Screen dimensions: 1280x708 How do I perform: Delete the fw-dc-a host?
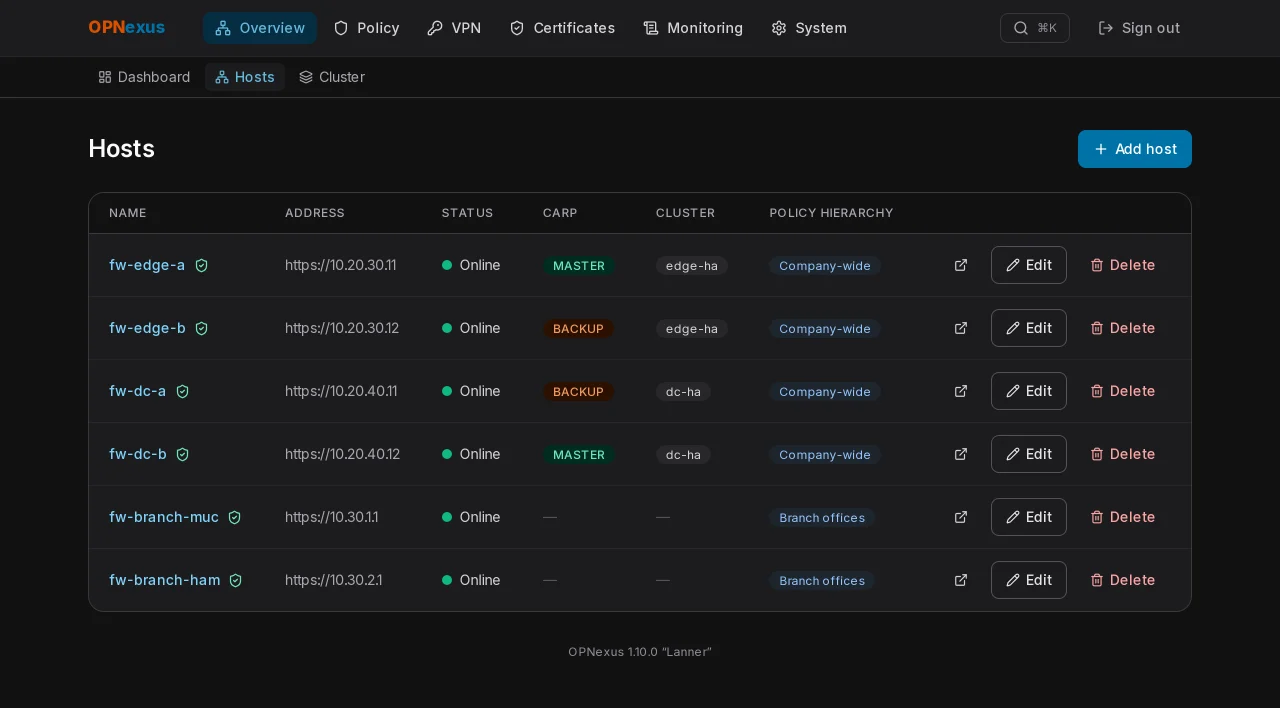point(1123,391)
